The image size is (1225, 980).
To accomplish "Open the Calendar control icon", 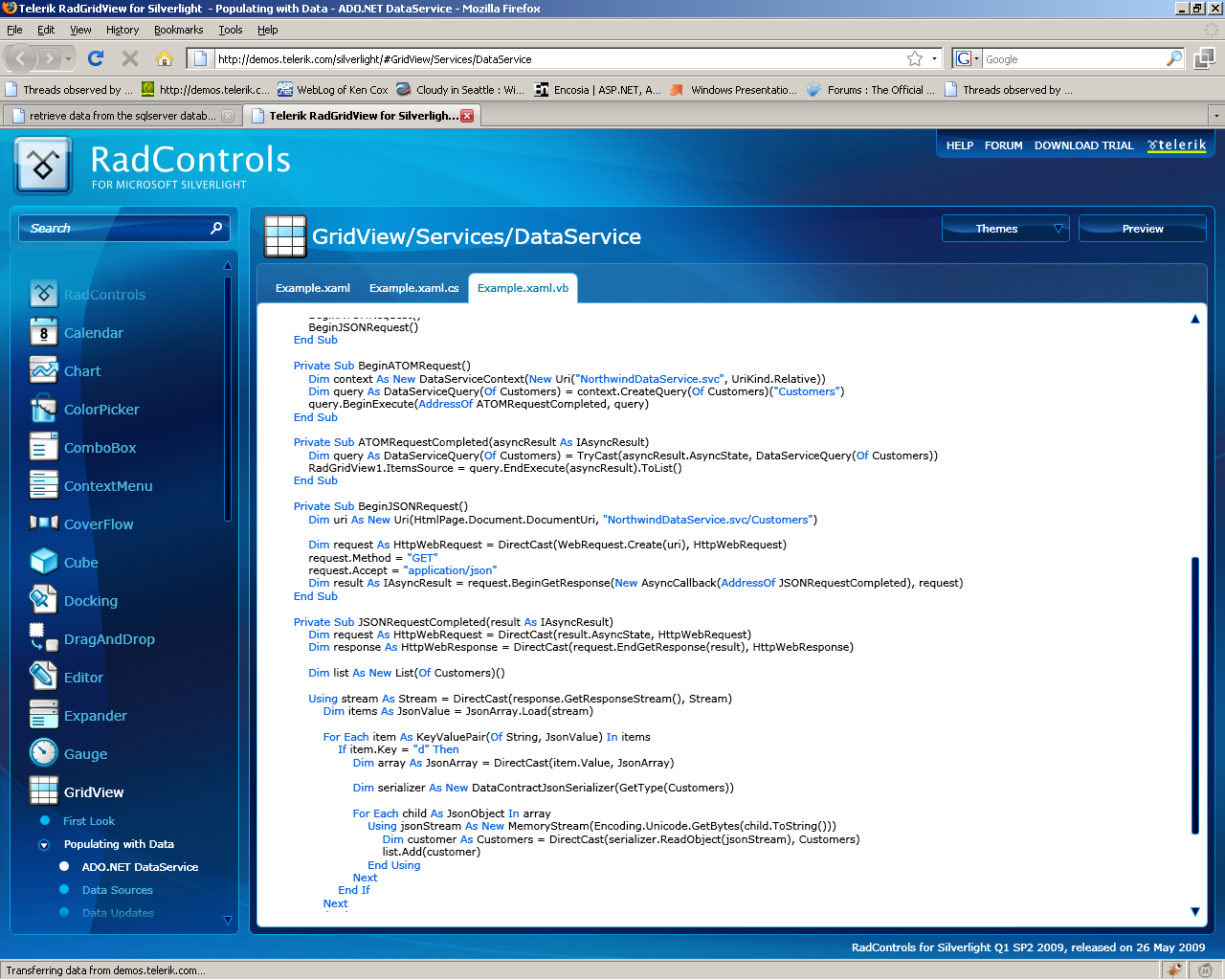I will (43, 332).
